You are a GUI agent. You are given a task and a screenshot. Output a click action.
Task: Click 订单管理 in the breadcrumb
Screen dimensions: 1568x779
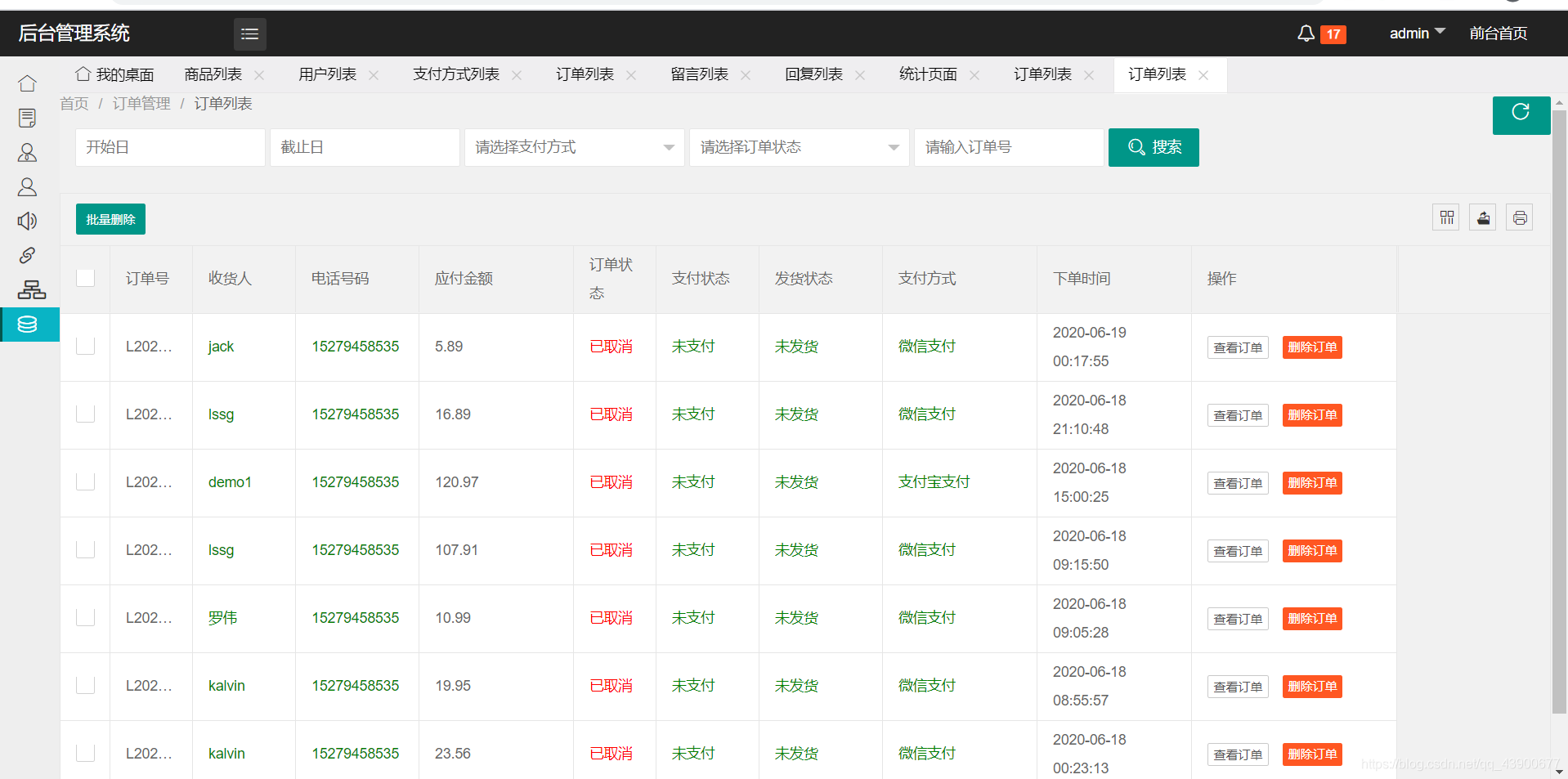coord(141,104)
